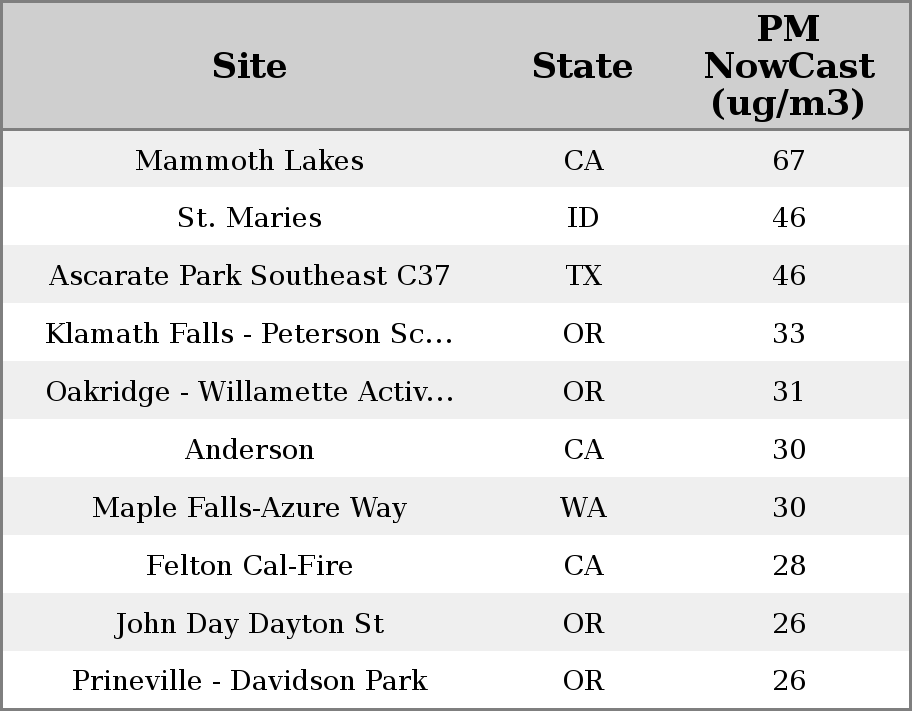Select Oakridge - Willamette Activ... site
This screenshot has width=912, height=711.
coord(249,392)
